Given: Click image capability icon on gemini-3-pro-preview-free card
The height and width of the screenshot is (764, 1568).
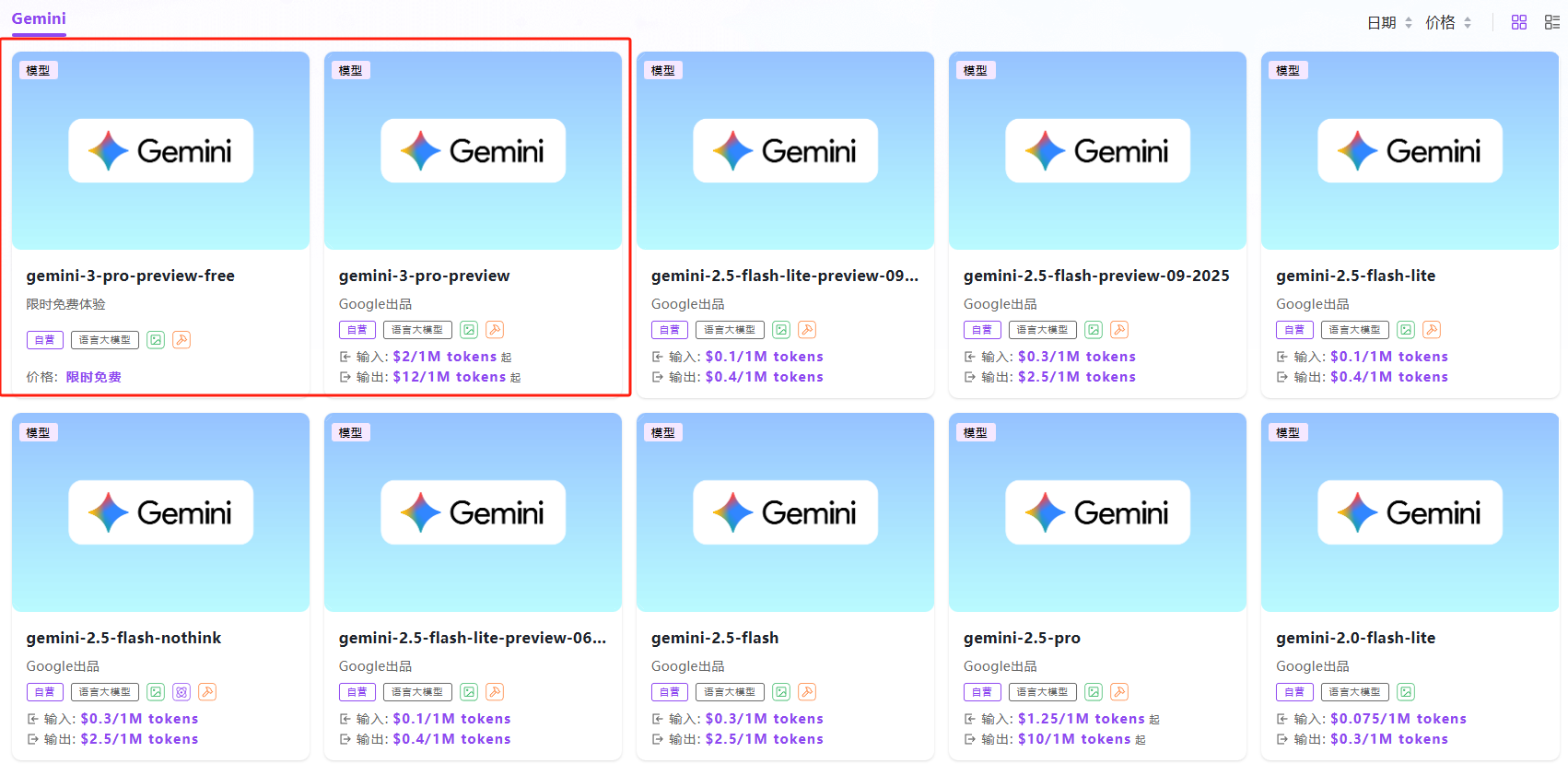Looking at the screenshot, I should (156, 340).
